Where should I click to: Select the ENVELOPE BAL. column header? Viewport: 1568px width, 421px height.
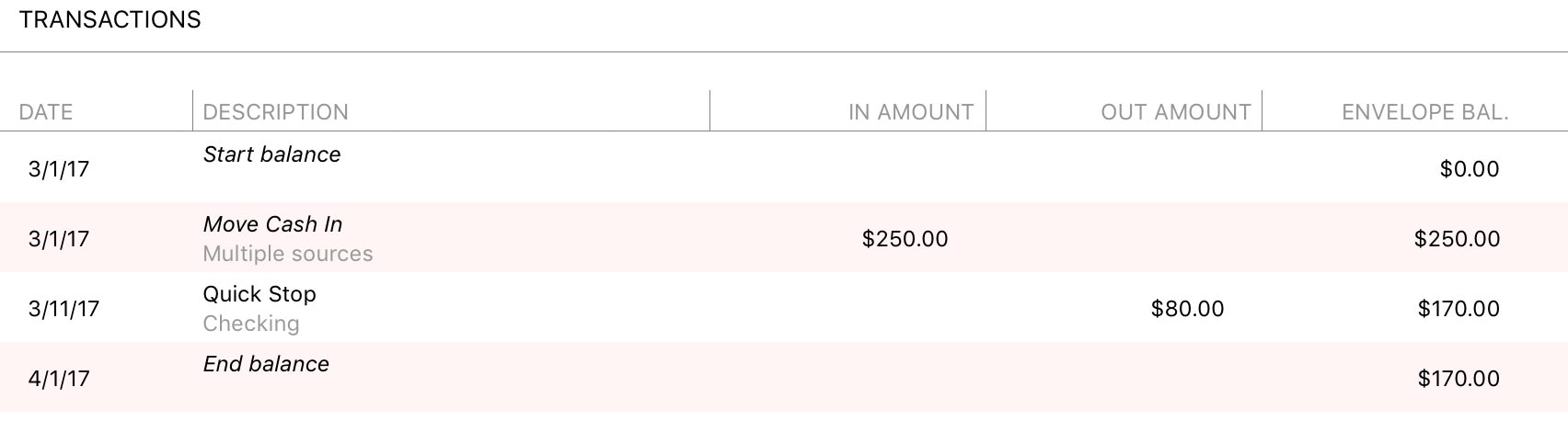1424,112
